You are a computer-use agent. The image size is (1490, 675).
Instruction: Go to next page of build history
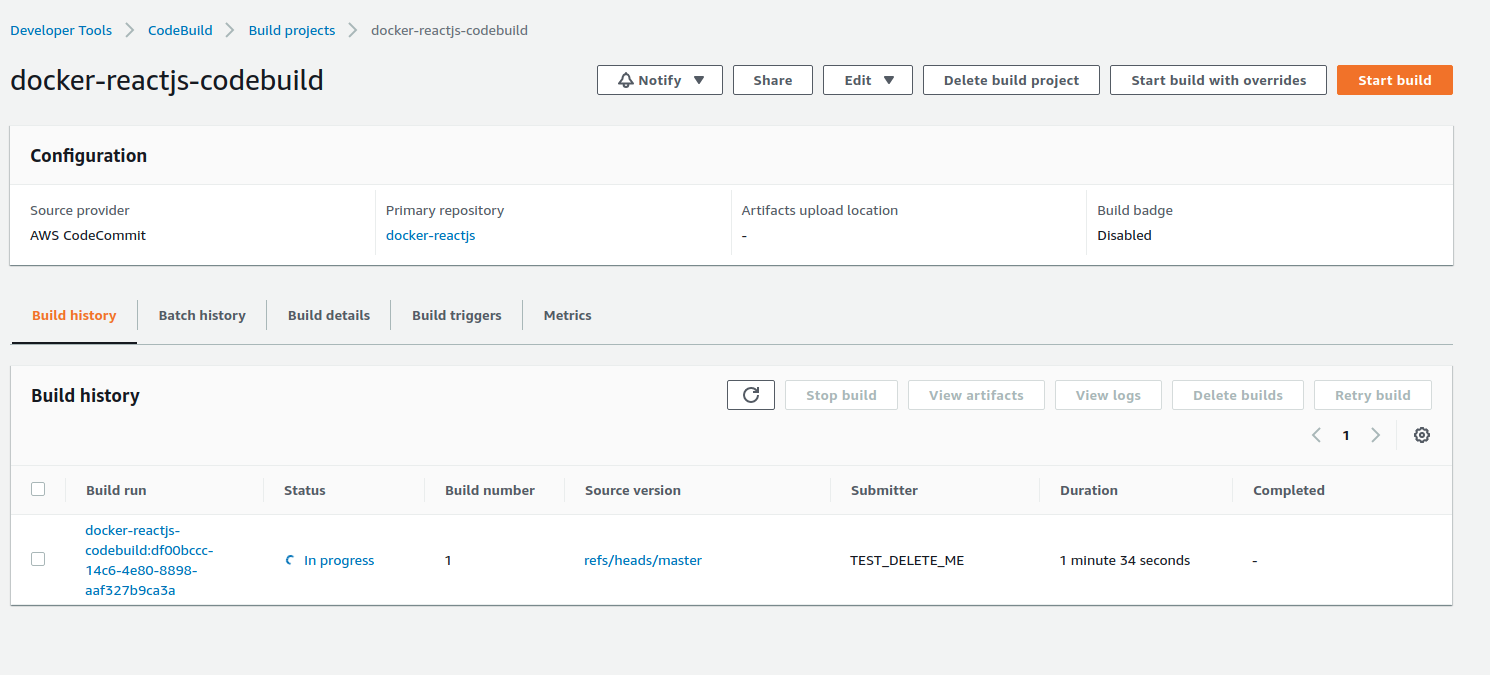[1376, 435]
